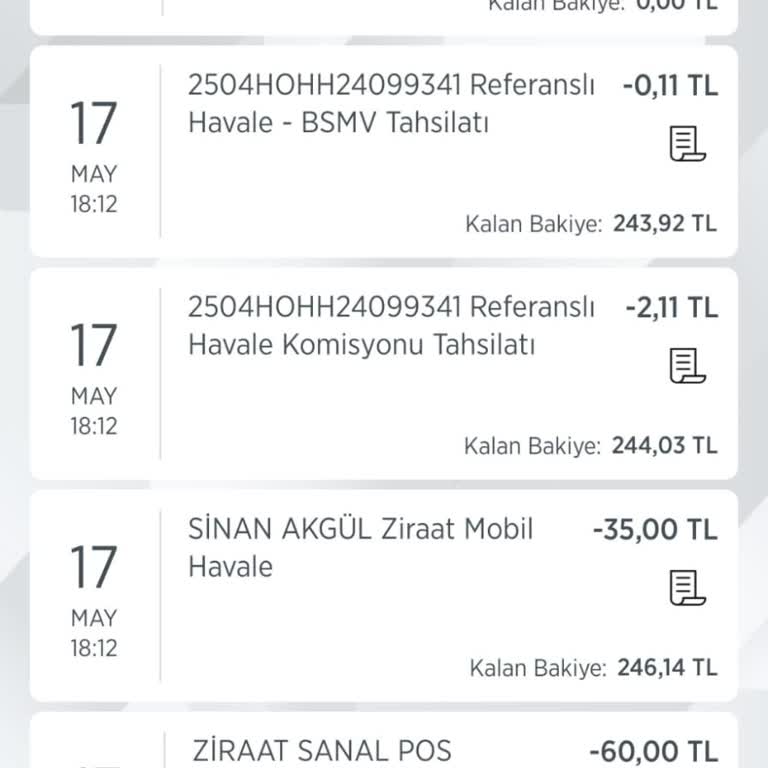Open SİNAN AKGÜL Ziraat Mobil Havale entry

click(x=361, y=548)
